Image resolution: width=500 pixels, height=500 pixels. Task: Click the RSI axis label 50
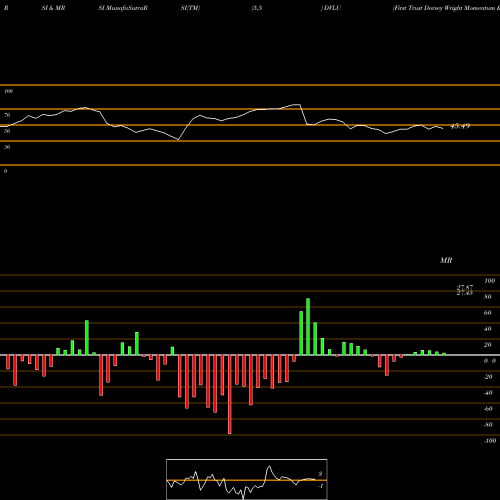[x=7, y=131]
